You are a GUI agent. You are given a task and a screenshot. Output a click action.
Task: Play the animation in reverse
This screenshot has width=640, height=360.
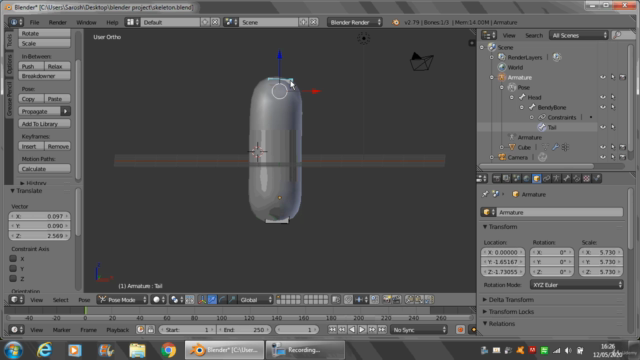352,330
